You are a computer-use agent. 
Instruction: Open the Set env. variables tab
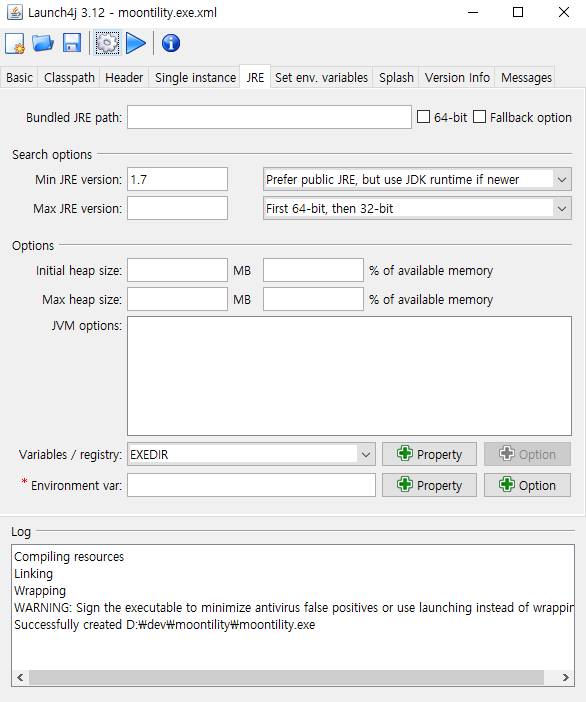click(x=321, y=77)
